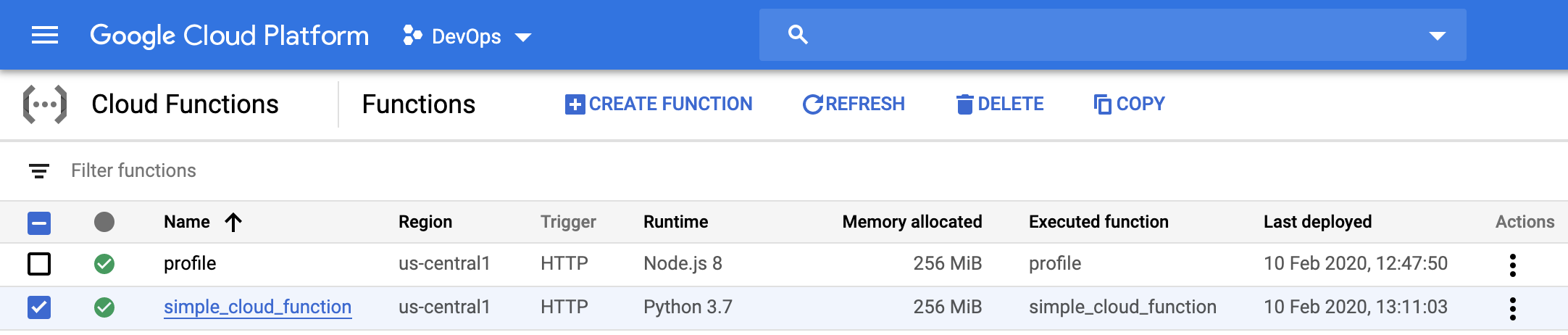Open the DevOps project selector
Viewport: 1568px width, 335px height.
click(x=467, y=36)
